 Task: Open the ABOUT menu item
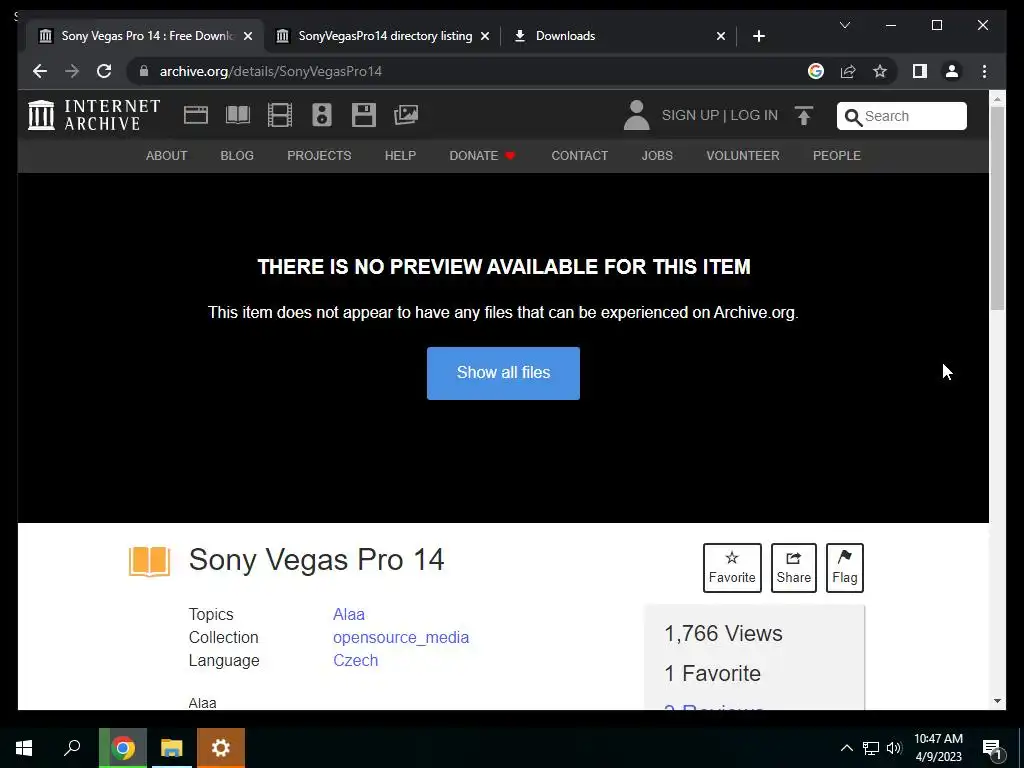[167, 155]
